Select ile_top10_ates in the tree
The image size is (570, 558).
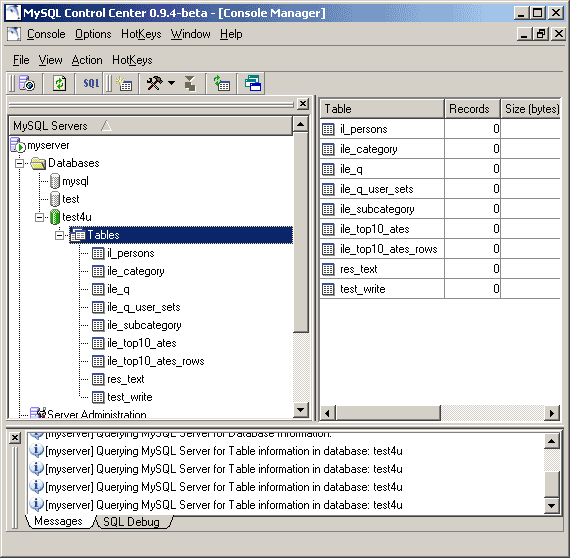coord(142,343)
